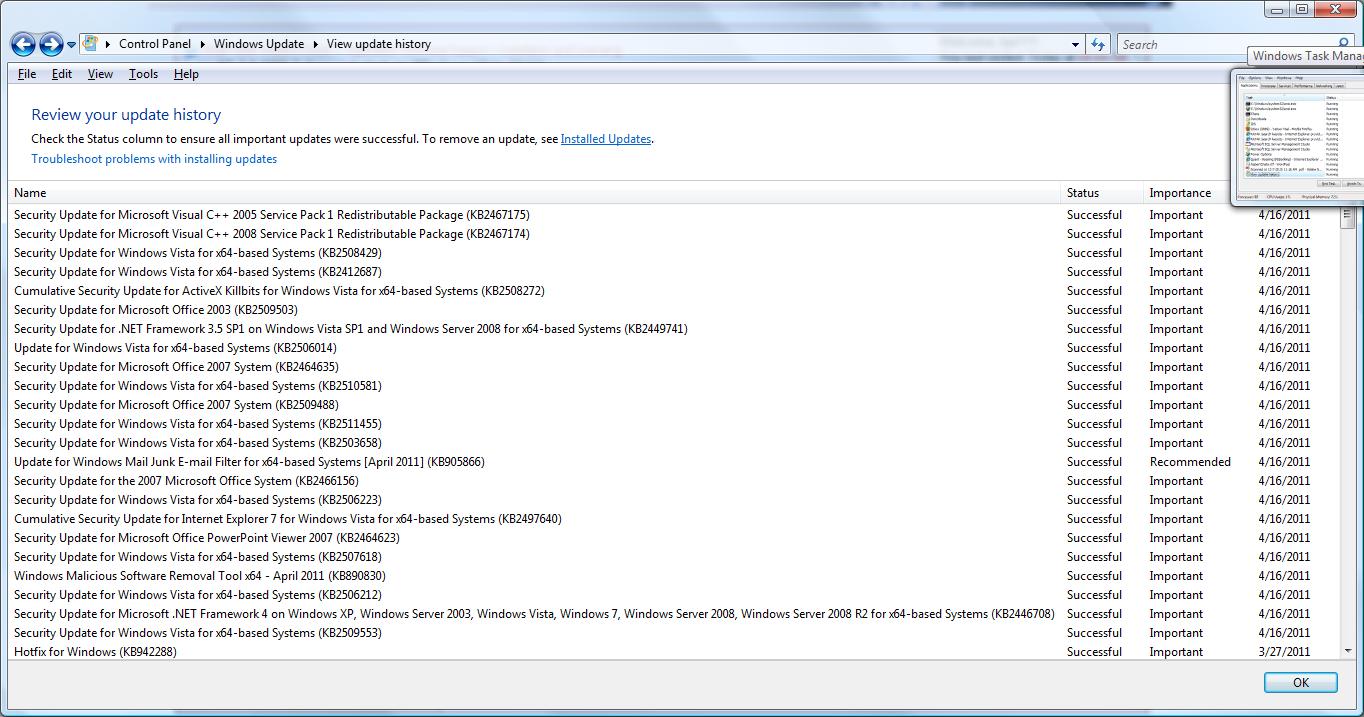Select Windows Vista security update KB2510581
Viewport: 1364px width, 717px height.
point(674,386)
